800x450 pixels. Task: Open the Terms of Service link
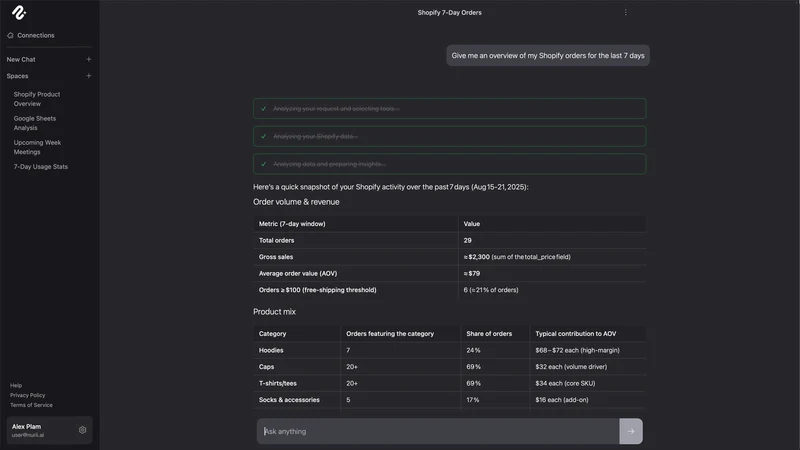[31, 405]
